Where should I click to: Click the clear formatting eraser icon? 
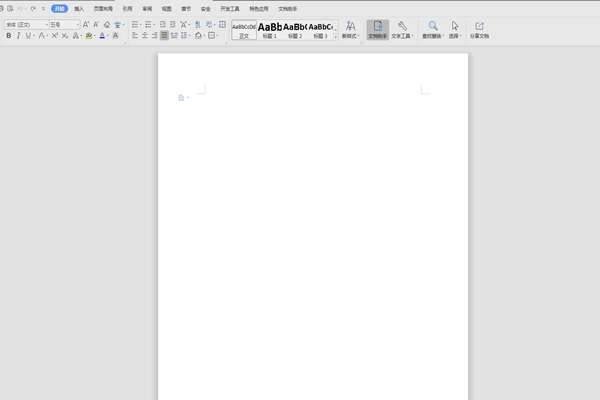107,24
